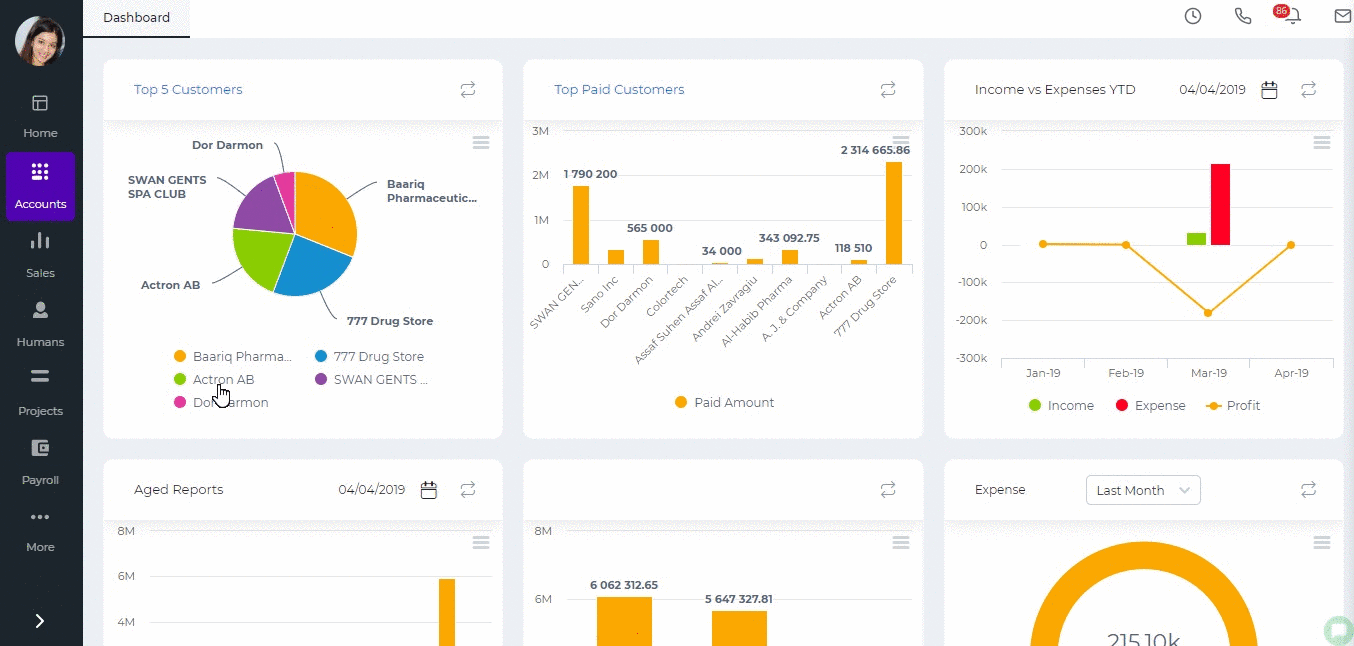Click the 6 062 312.65 bar label
The width and height of the screenshot is (1354, 646).
pos(624,585)
